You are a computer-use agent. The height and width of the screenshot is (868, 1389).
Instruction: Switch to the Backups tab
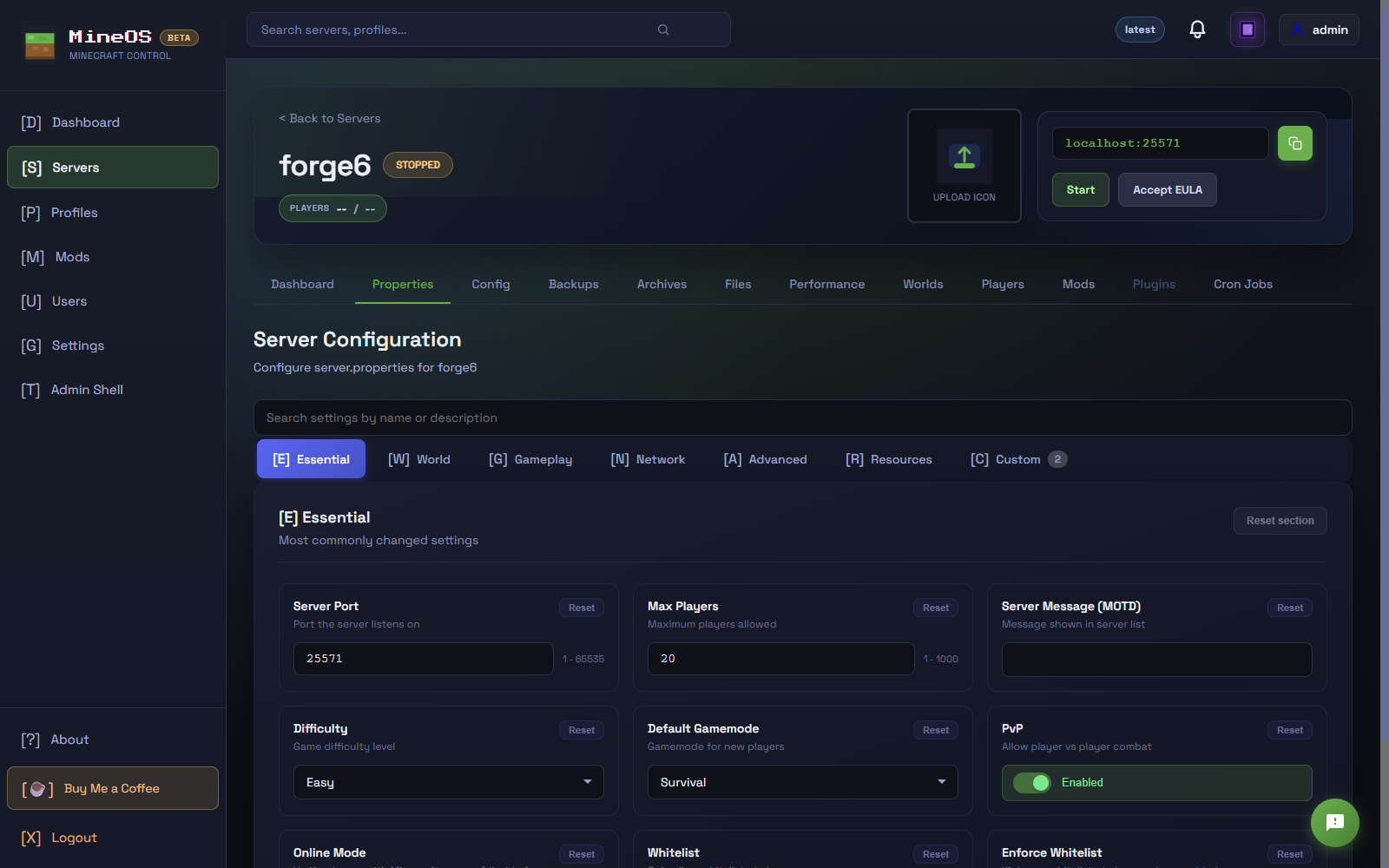coord(573,284)
